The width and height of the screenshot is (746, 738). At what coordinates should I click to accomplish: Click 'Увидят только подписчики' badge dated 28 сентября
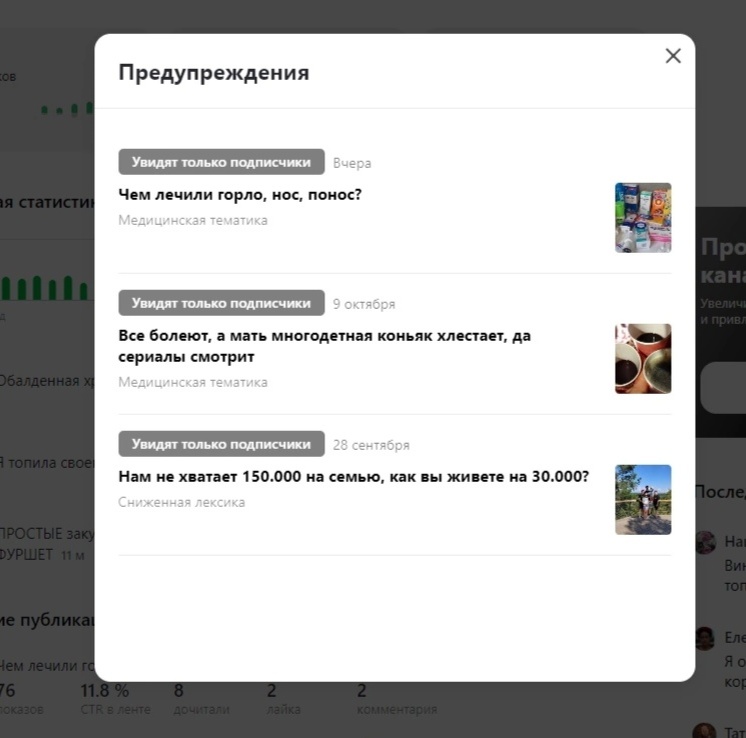221,443
